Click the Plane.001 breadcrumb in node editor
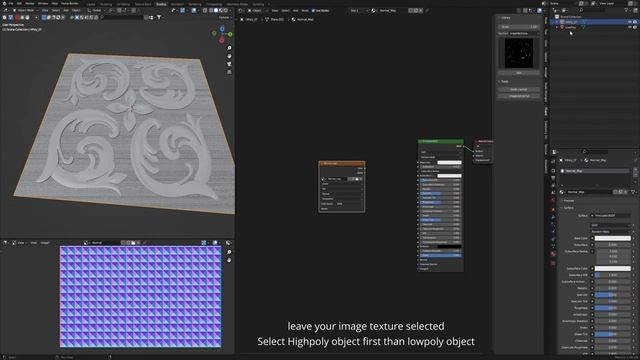640x360 pixels. coord(275,19)
